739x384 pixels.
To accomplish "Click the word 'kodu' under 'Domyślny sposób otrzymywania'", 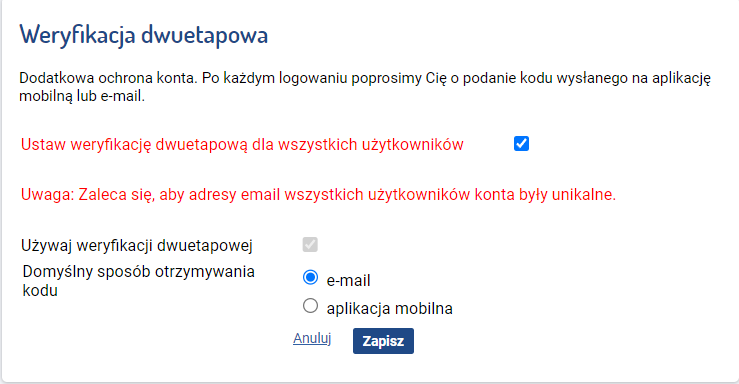I will click(x=40, y=290).
